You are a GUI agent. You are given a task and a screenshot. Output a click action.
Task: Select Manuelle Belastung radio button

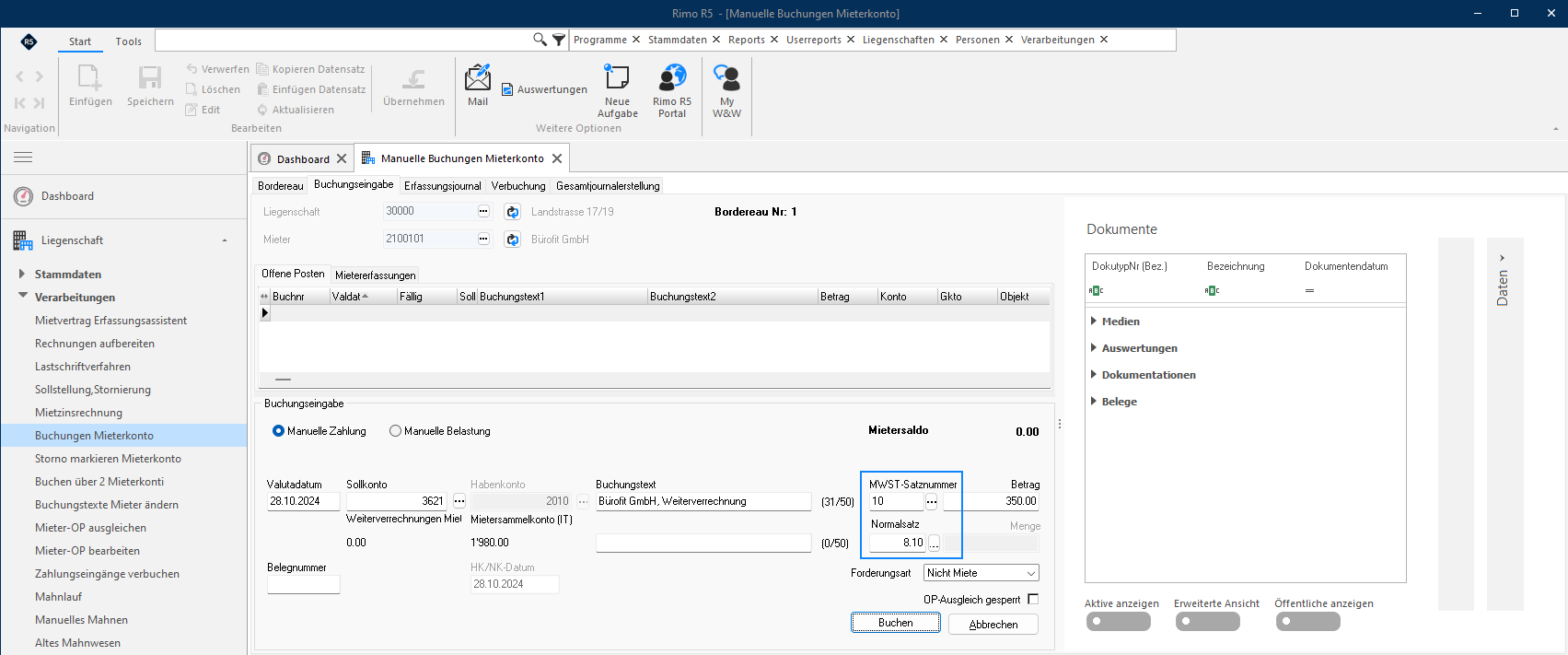click(x=395, y=431)
